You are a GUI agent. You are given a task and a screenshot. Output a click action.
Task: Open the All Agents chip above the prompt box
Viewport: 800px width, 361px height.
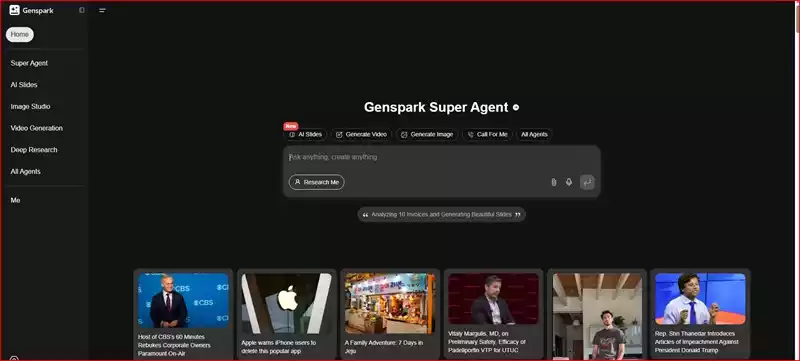point(534,135)
